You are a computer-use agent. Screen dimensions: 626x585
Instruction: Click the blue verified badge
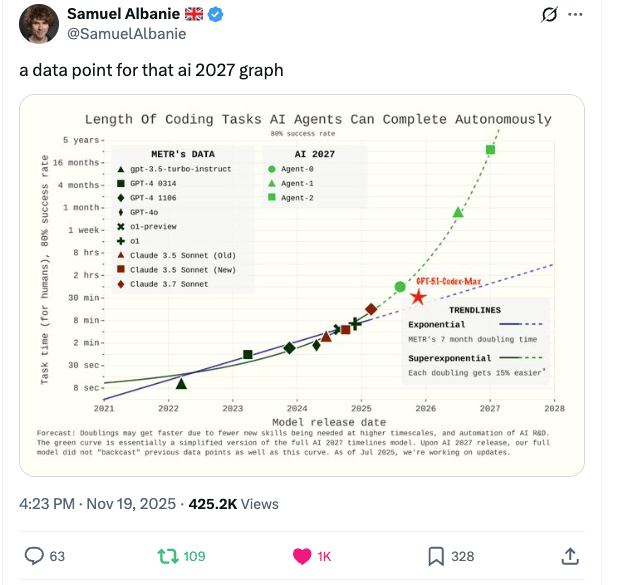click(216, 14)
